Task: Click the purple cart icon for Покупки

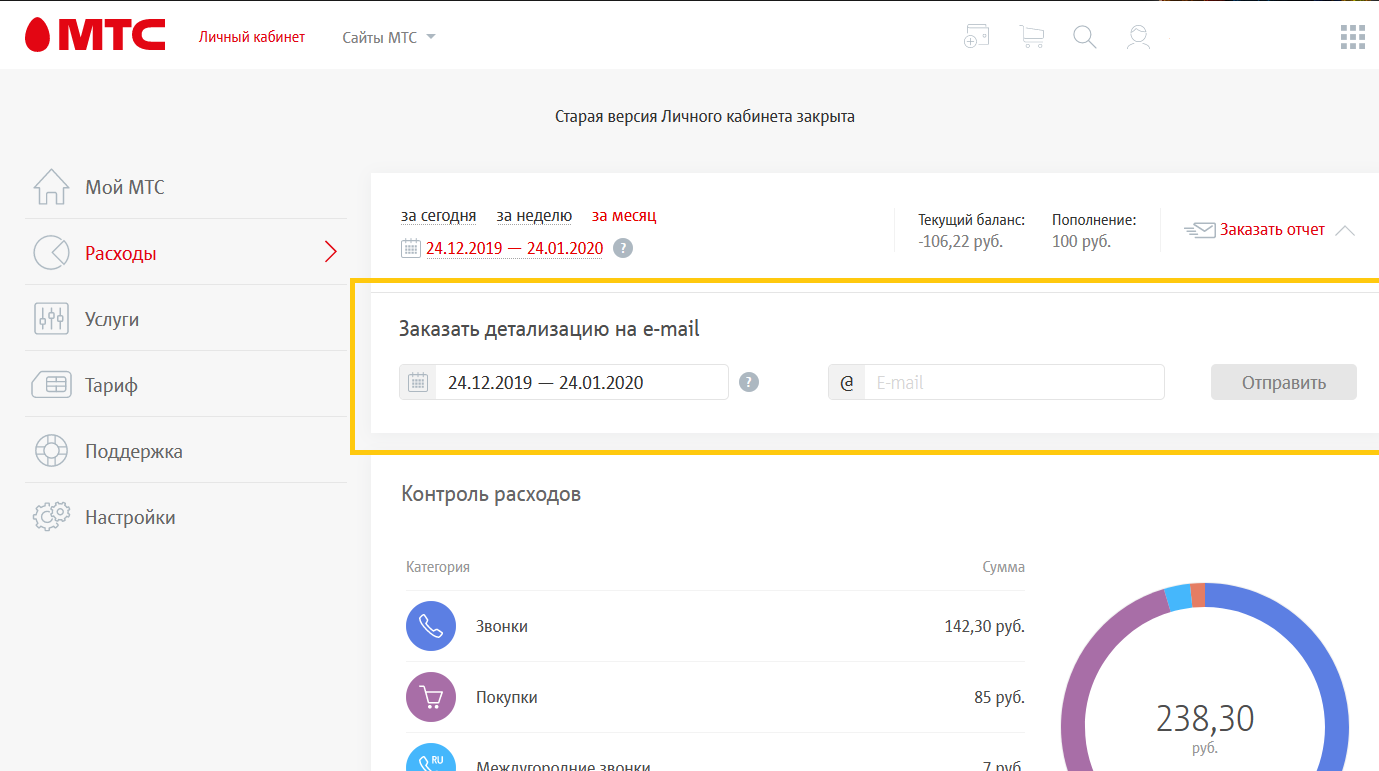Action: (431, 697)
